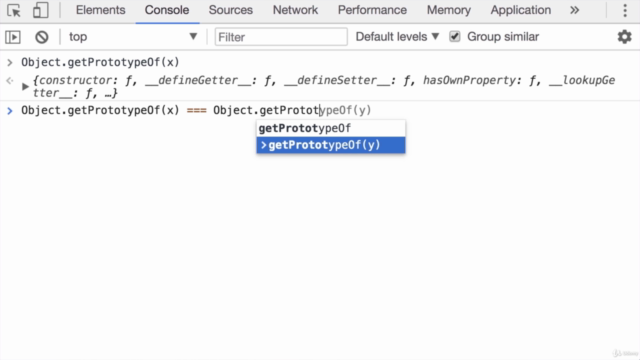Screen dimensions: 640x360
Task: Open the Application tab
Action: pyautogui.click(x=520, y=10)
